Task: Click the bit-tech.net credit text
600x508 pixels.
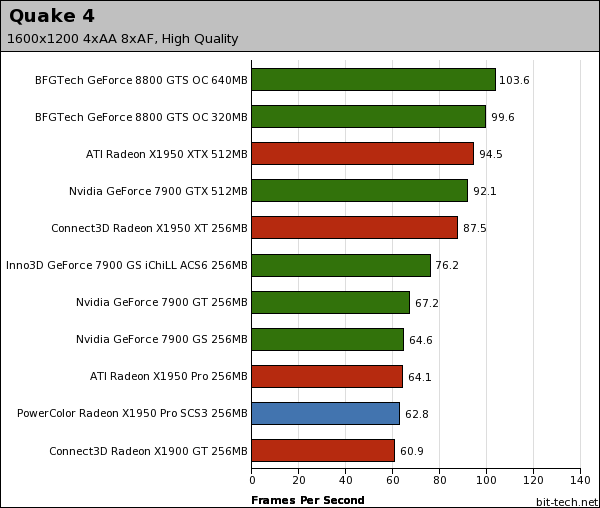Action: pyautogui.click(x=567, y=502)
